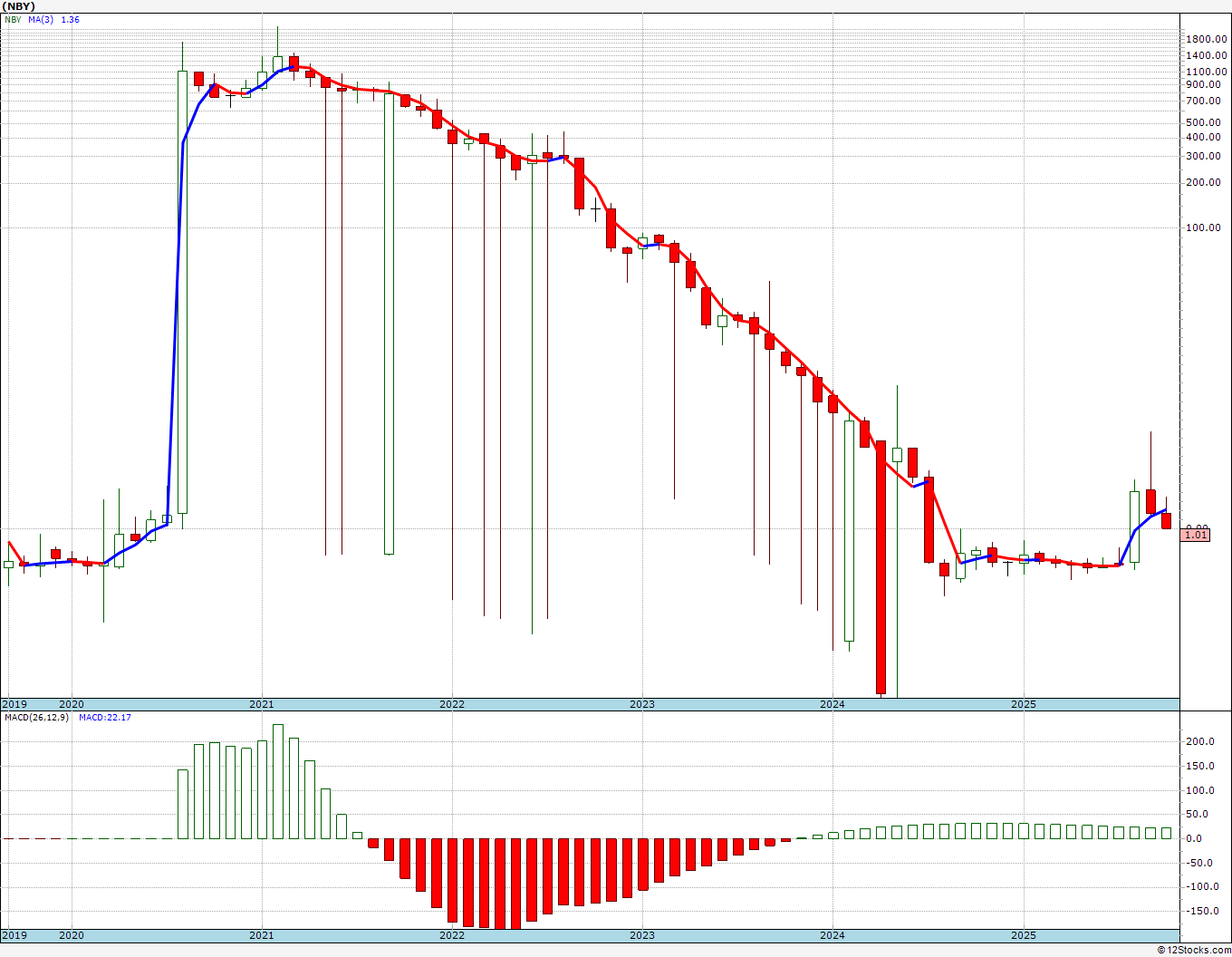Click the "1400.00" price axis label

1207,55
